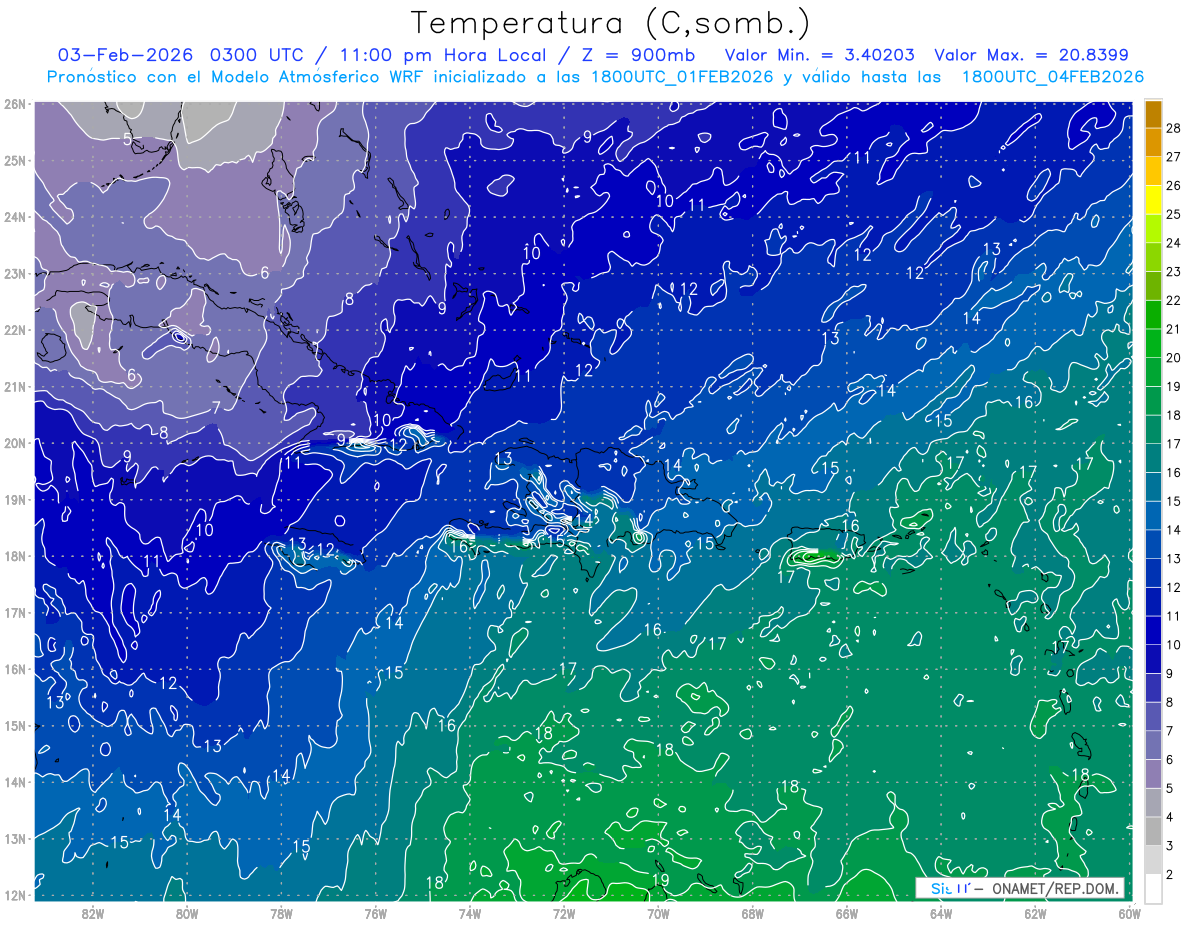This screenshot has height=927, width=1200.
Task: Click the longitude axis label '74W'
Action: [469, 912]
